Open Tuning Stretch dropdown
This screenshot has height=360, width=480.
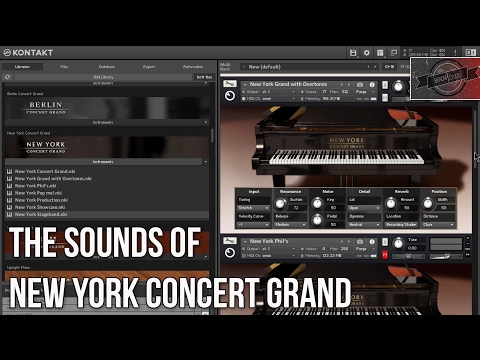pyautogui.click(x=253, y=208)
